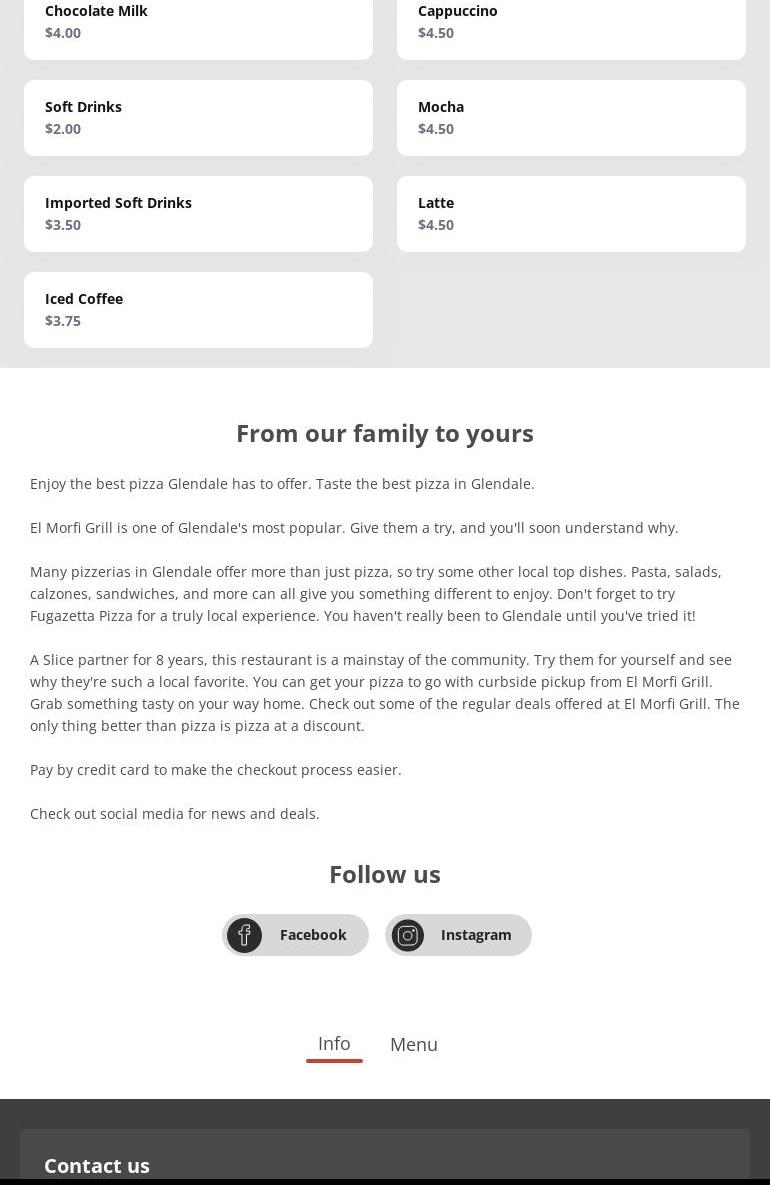770x1185 pixels.
Task: Click the Soft Drinks $2.00 price
Action: (63, 129)
